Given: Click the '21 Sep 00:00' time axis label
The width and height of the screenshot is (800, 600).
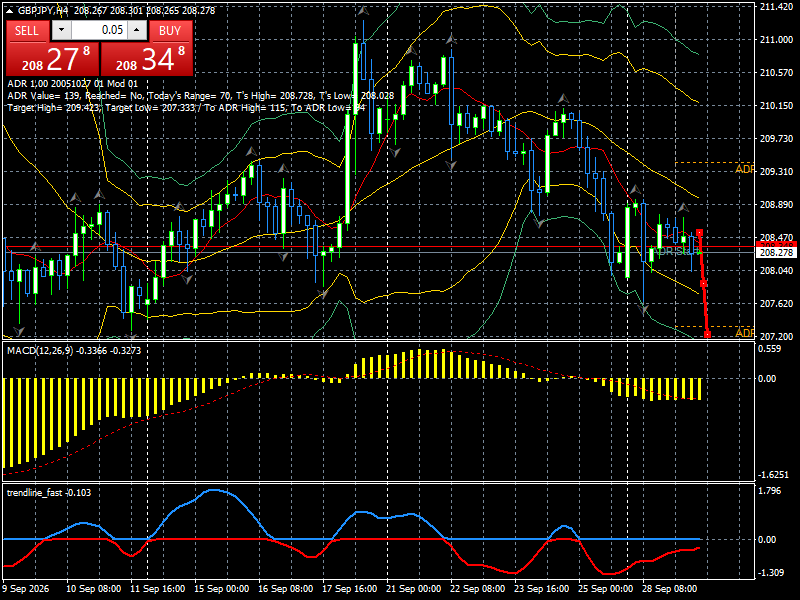Looking at the screenshot, I should [x=414, y=589].
